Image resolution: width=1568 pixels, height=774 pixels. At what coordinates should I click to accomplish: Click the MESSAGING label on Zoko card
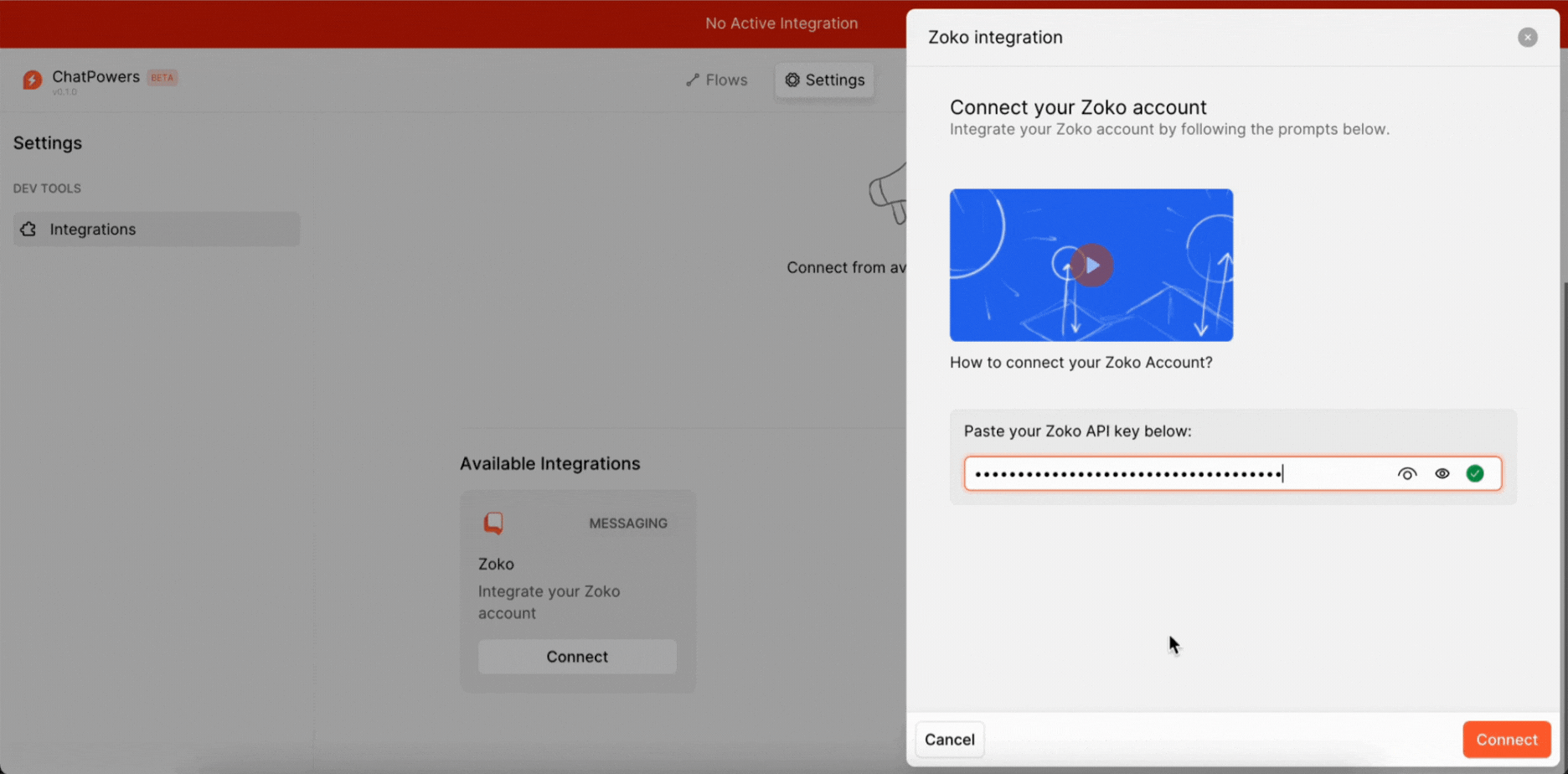pyautogui.click(x=628, y=524)
